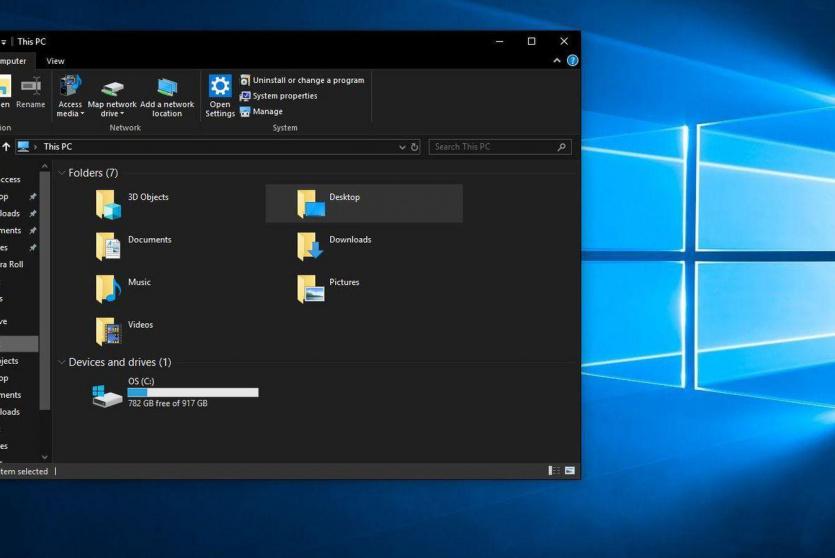Open the Pictures folder icon

point(311,289)
